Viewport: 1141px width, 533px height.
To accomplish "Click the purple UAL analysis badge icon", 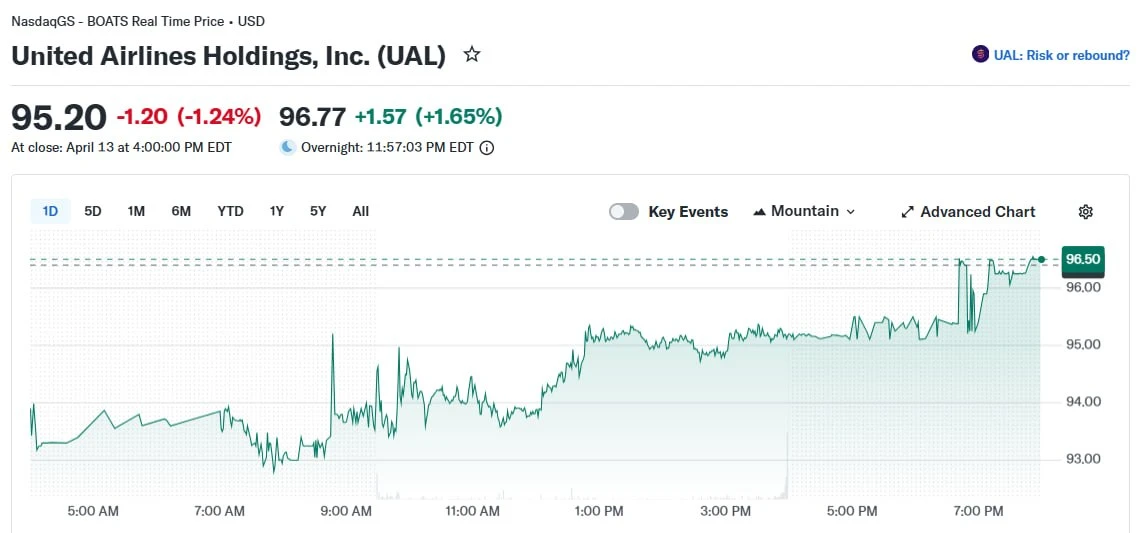I will coord(980,55).
